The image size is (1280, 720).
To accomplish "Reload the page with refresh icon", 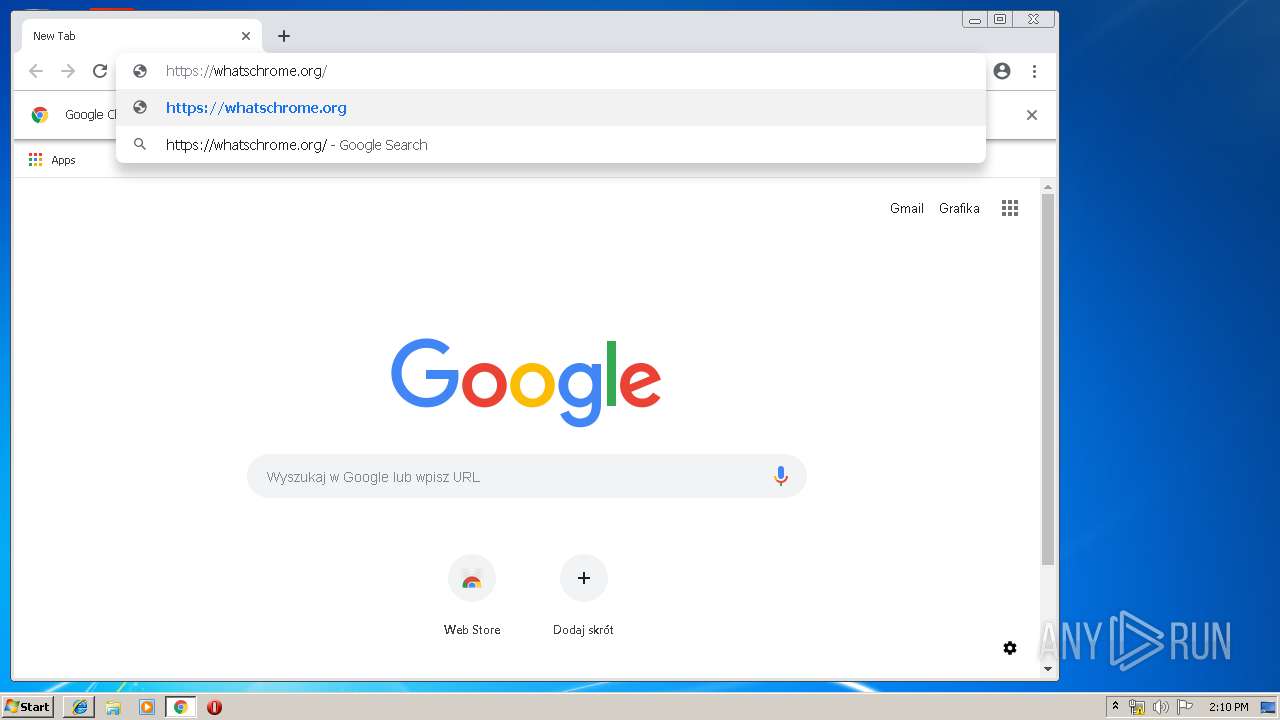I will coord(100,71).
